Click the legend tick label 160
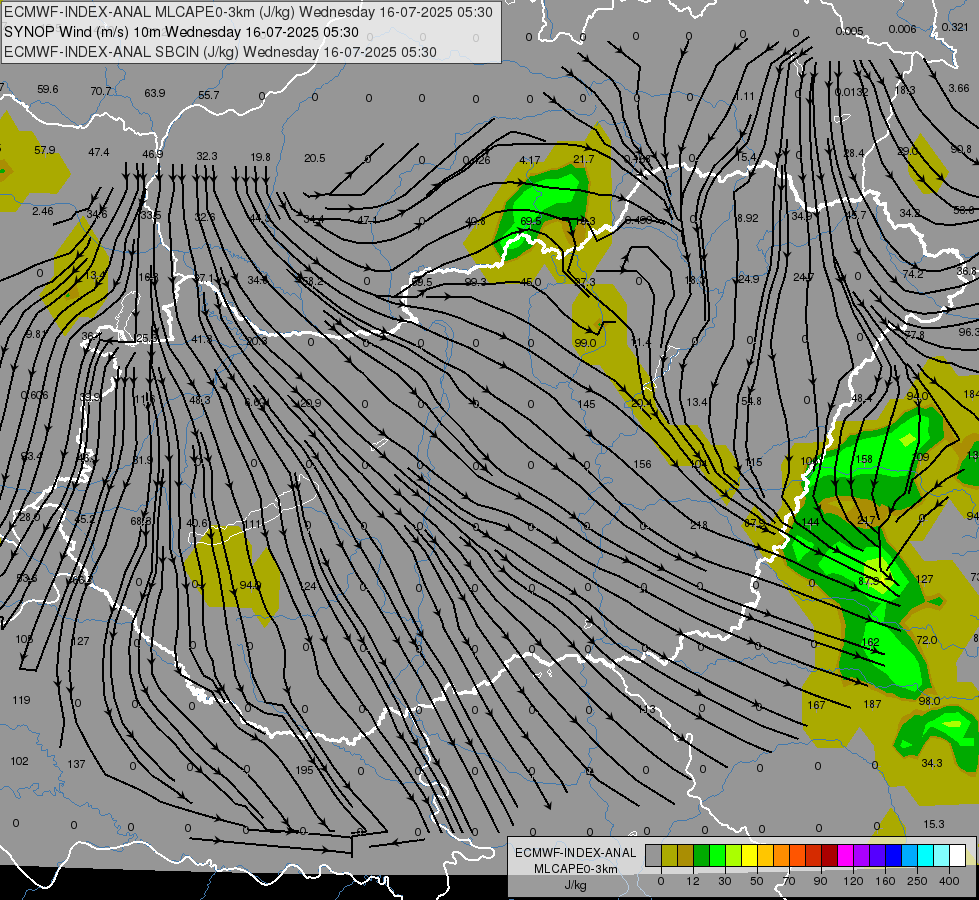 point(885,881)
